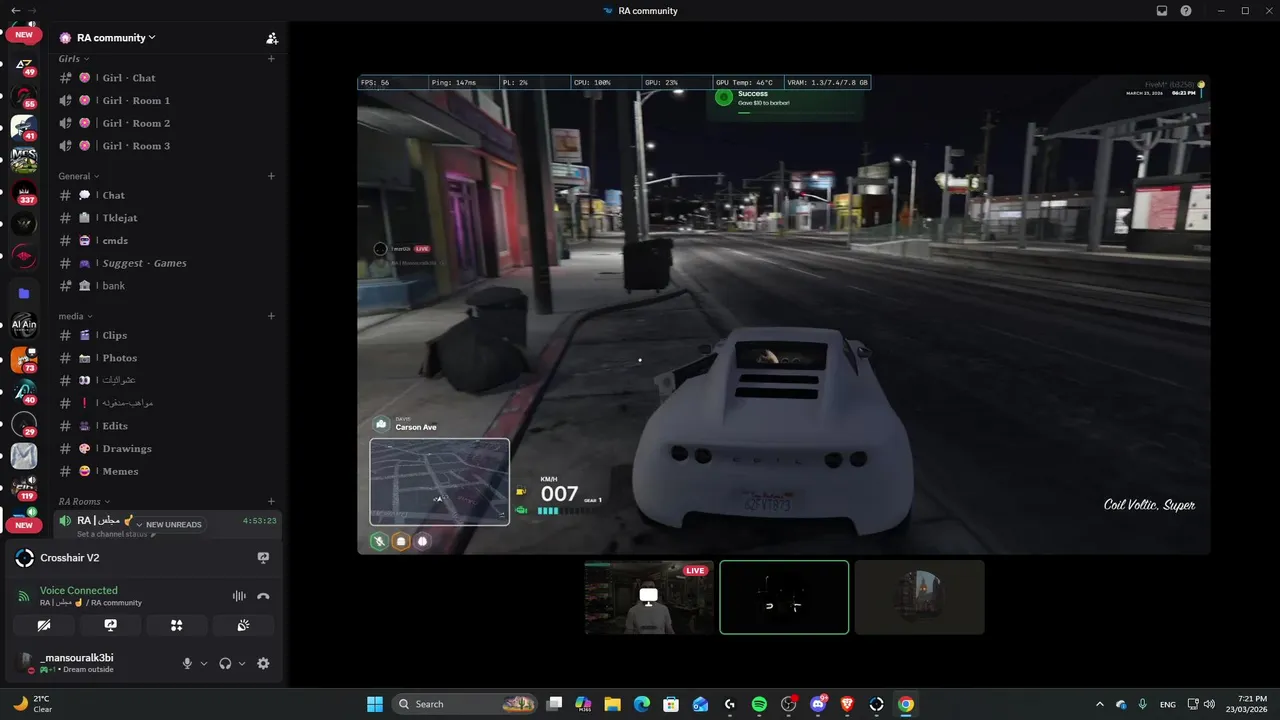1280x720 pixels.
Task: Disconnect from voice call
Action: [263, 596]
